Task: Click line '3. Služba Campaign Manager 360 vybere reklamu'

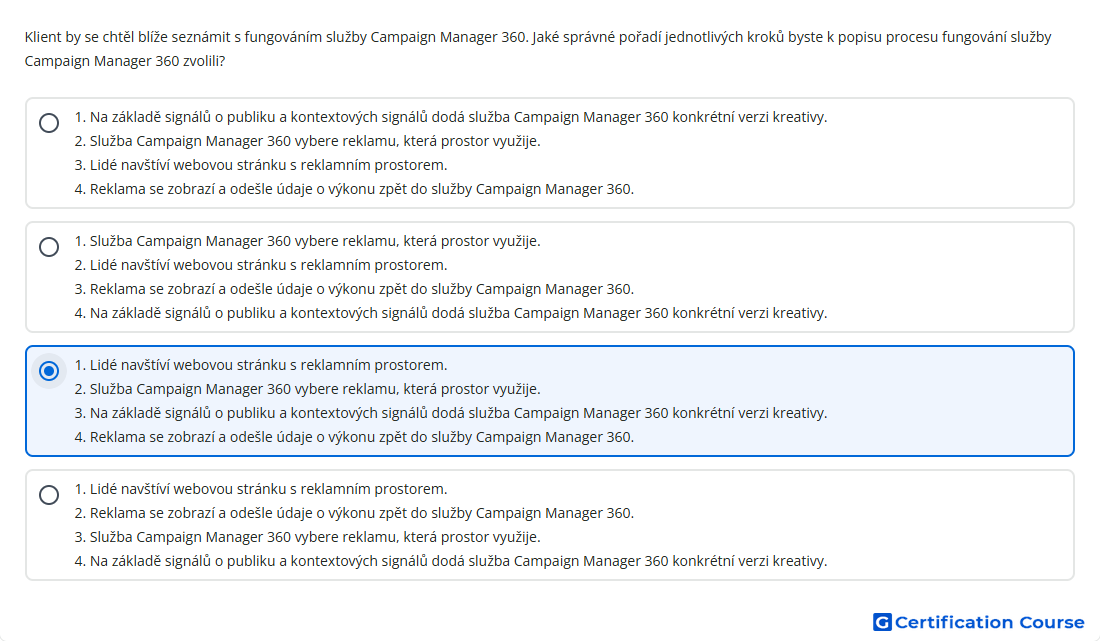Action: click(307, 537)
